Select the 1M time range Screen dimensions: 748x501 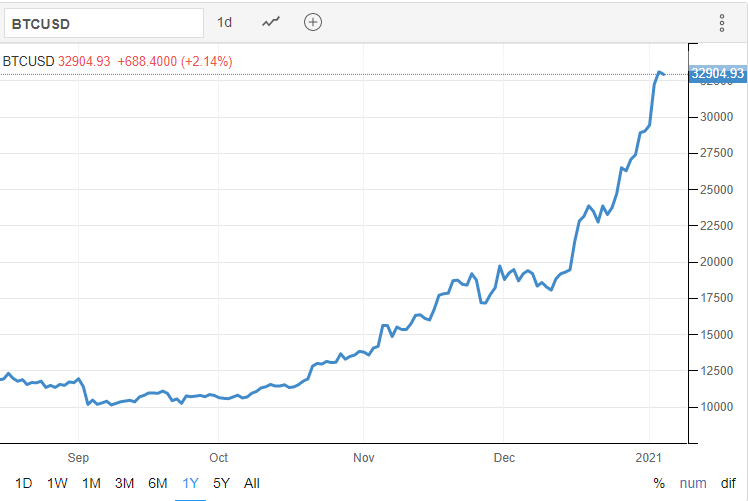[x=91, y=483]
